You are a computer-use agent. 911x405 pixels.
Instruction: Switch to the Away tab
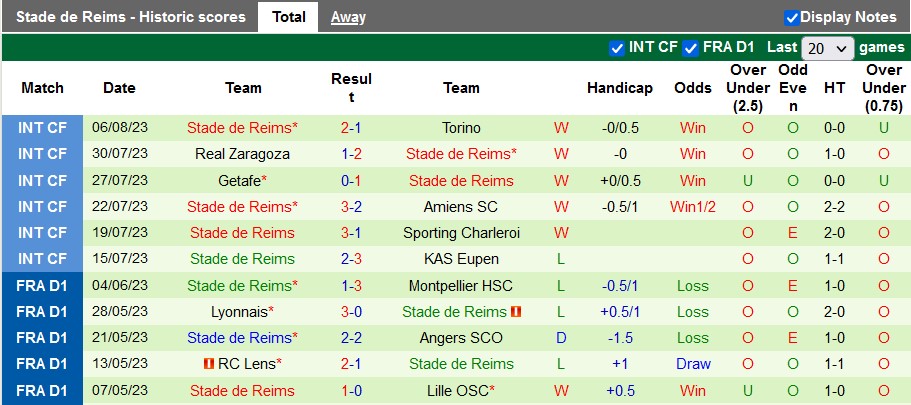pyautogui.click(x=348, y=17)
